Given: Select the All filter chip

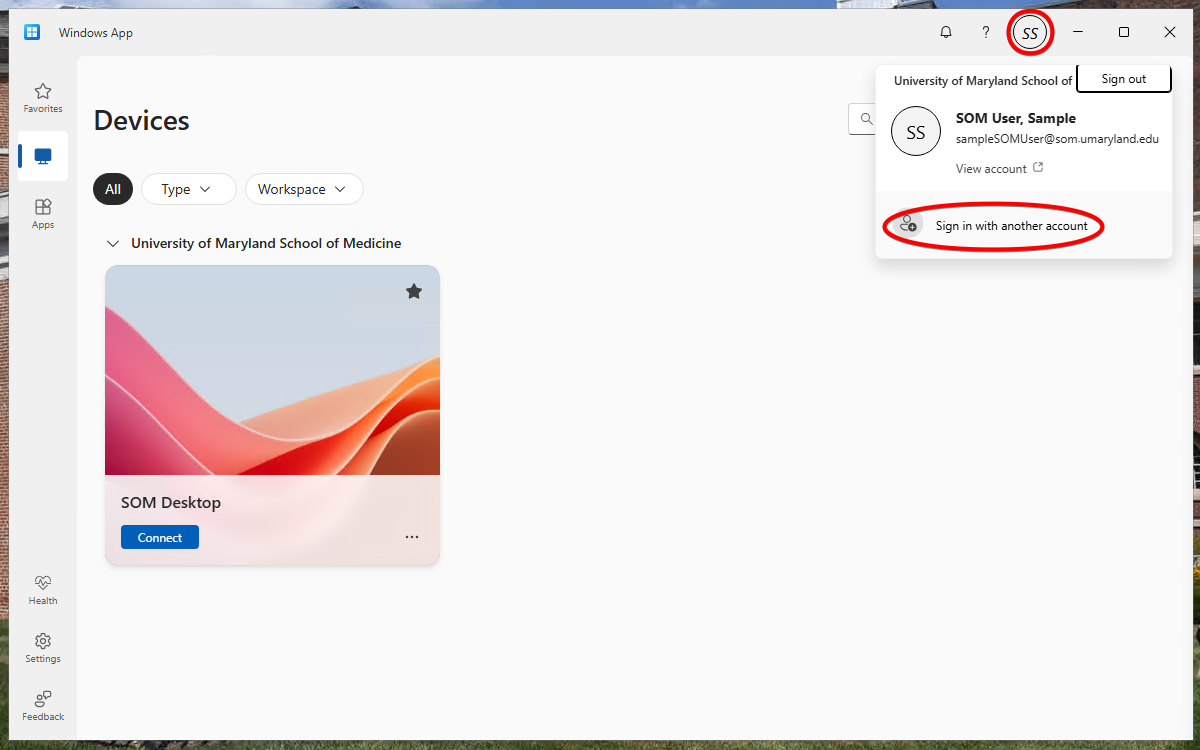Looking at the screenshot, I should click(113, 189).
